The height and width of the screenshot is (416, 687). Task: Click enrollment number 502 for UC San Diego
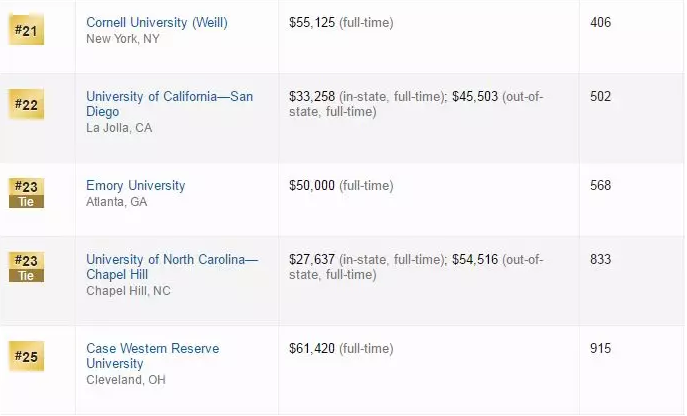pyautogui.click(x=600, y=96)
